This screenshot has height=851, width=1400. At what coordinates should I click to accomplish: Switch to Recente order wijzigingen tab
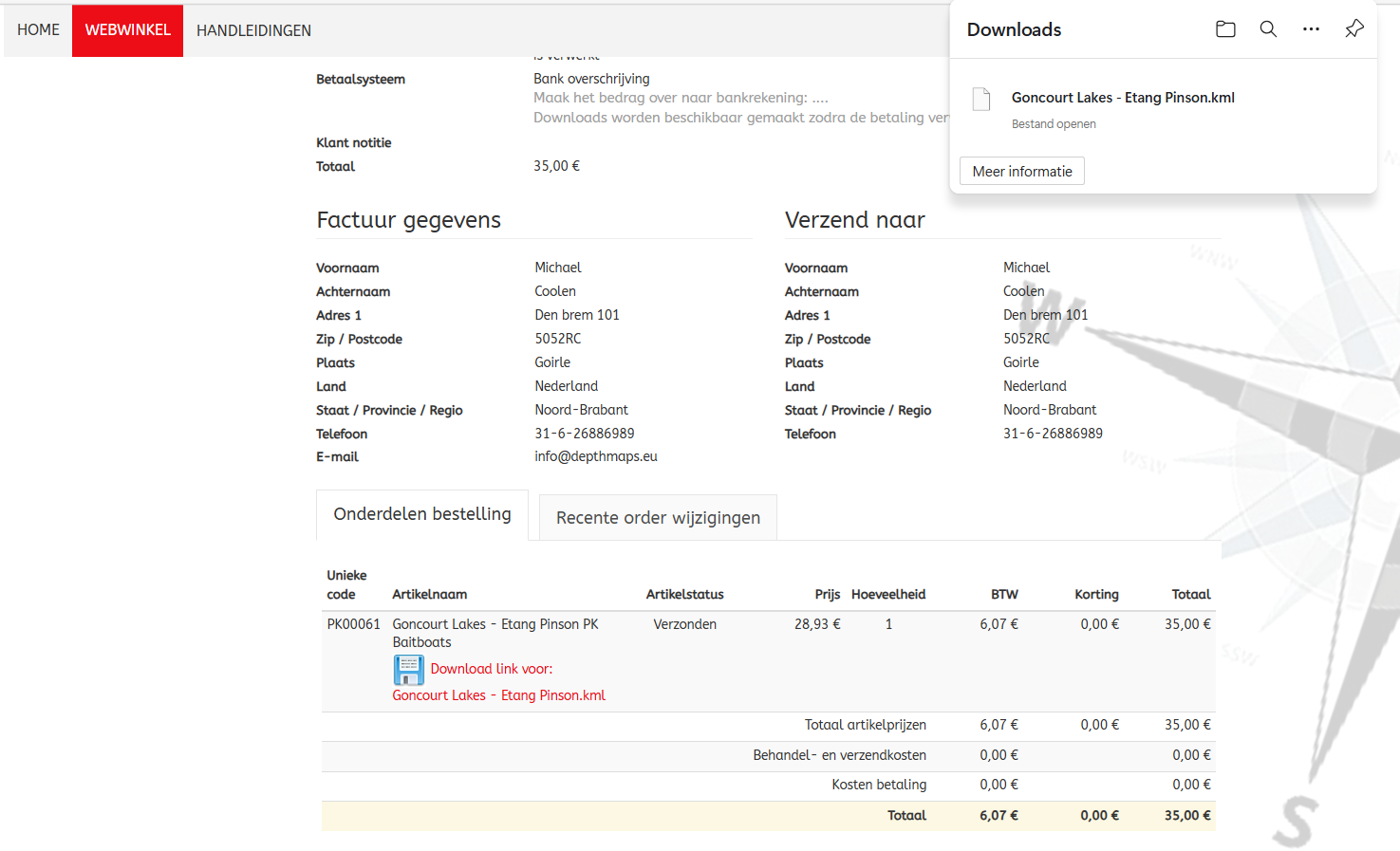point(658,518)
